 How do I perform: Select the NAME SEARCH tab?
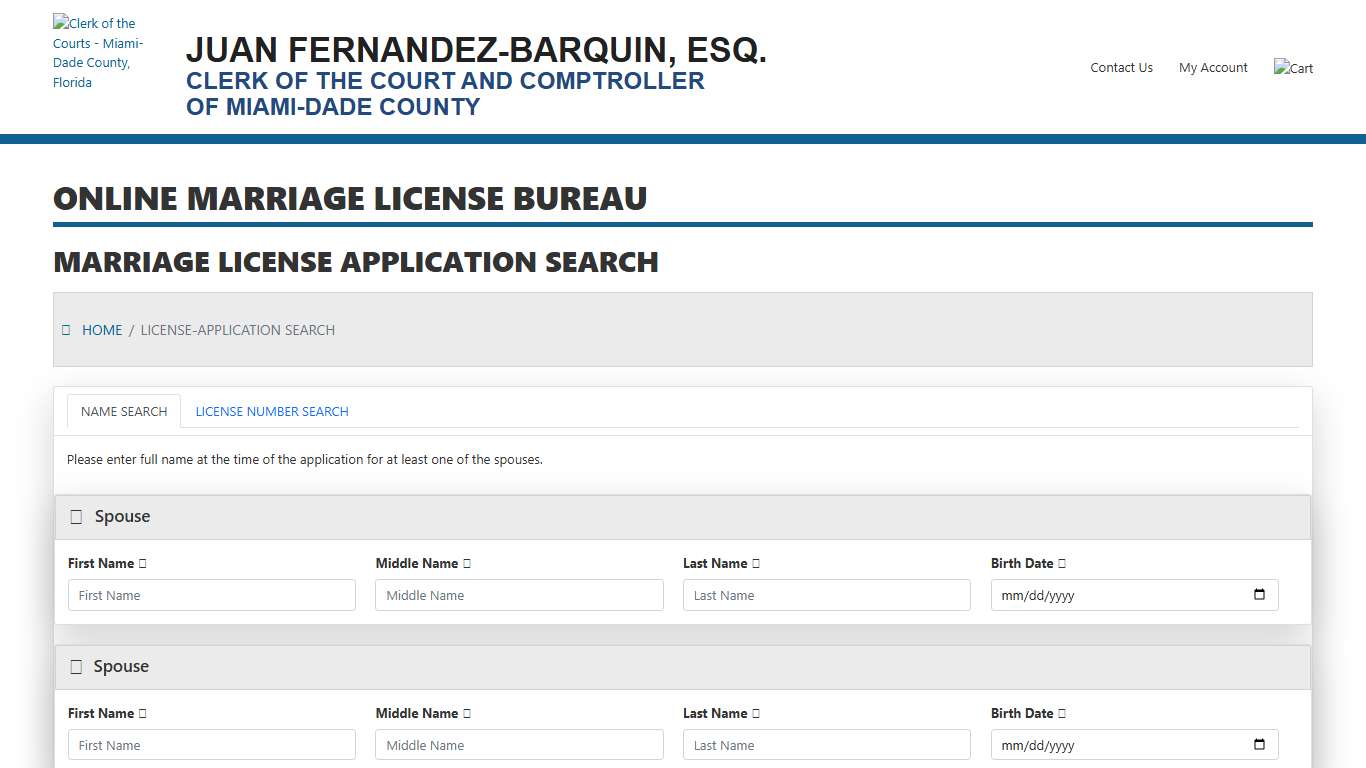[x=123, y=411]
